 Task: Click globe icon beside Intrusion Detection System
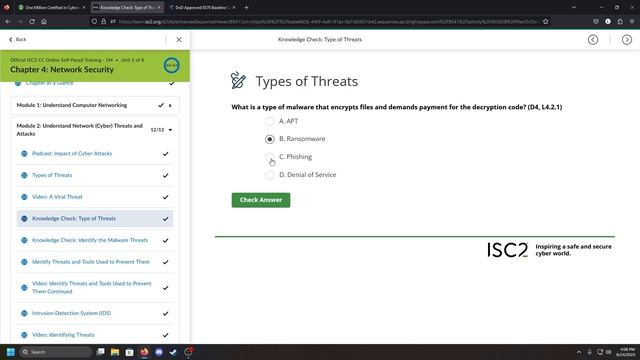point(24,313)
